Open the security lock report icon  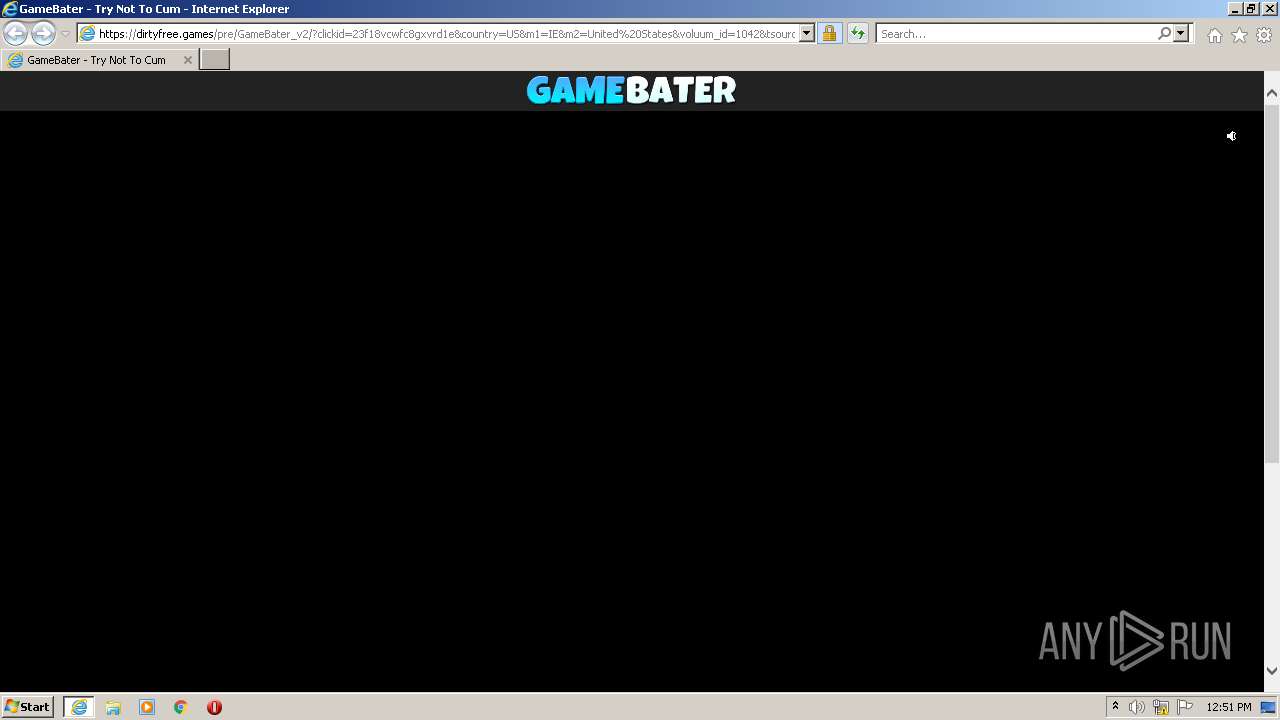[x=829, y=34]
